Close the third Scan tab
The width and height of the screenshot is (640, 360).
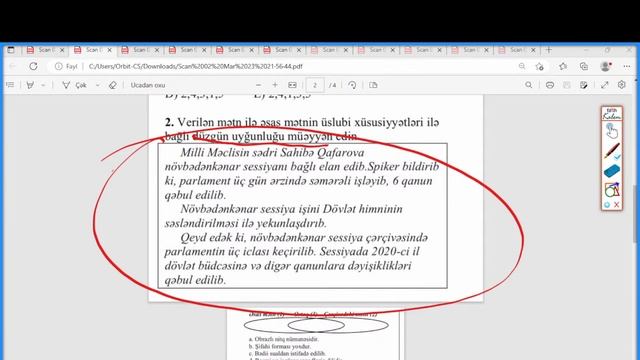point(157,50)
